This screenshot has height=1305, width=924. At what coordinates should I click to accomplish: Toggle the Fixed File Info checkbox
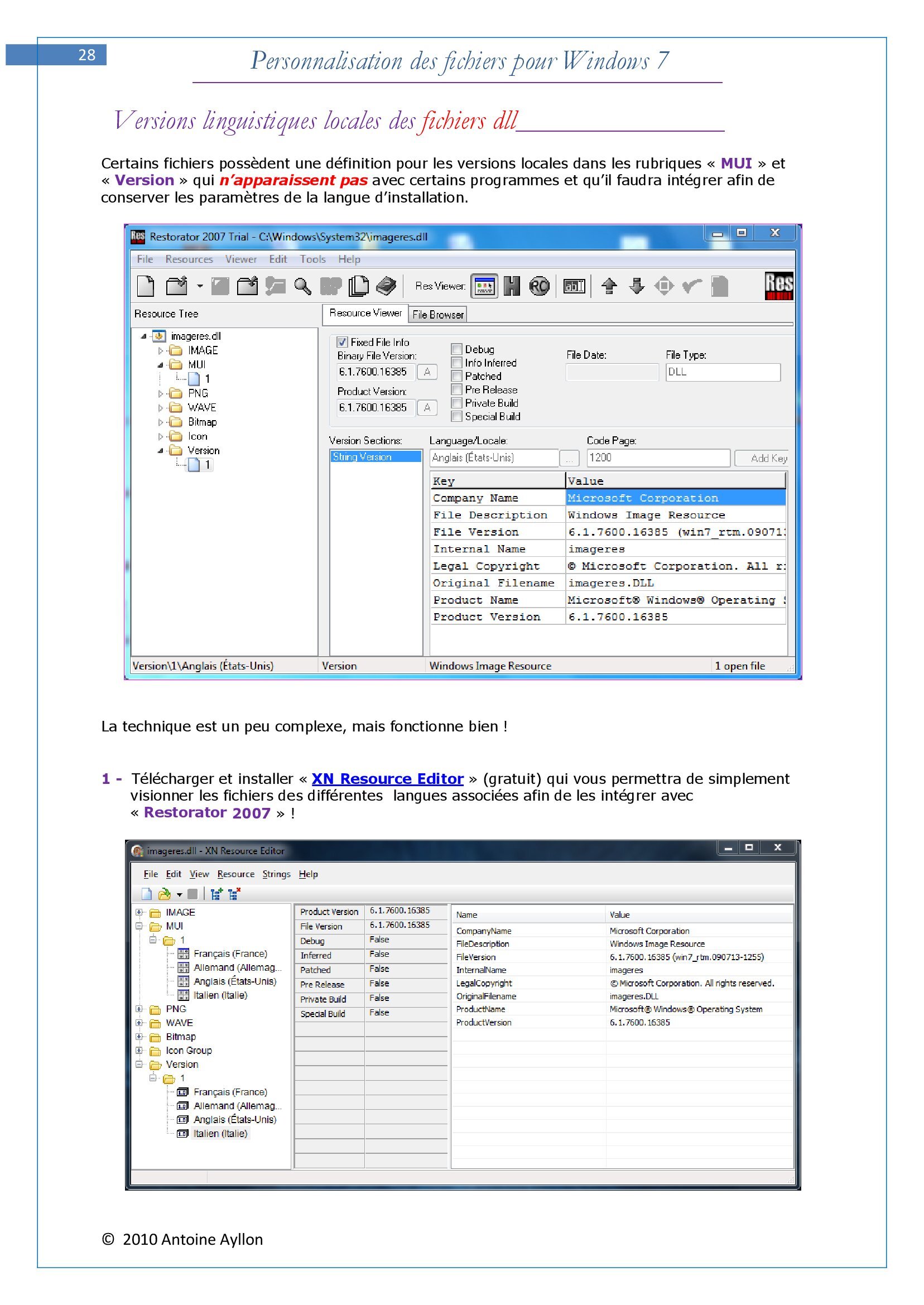tap(342, 342)
